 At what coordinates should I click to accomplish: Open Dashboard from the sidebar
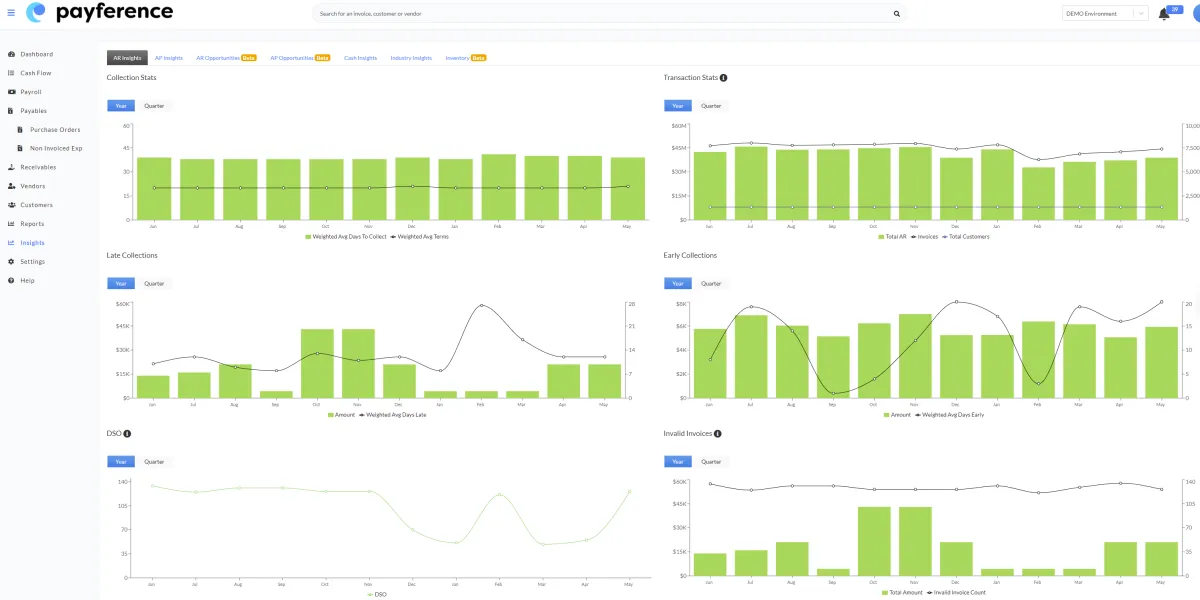pos(37,54)
